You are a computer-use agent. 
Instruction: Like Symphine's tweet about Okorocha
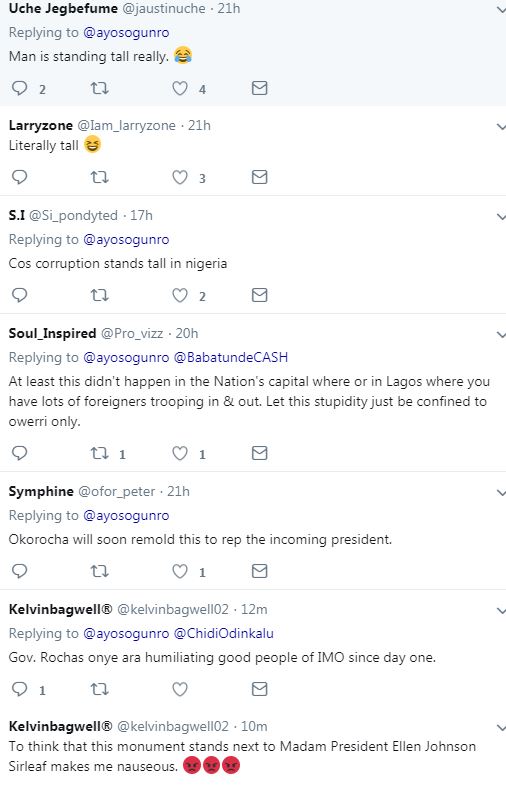(180, 571)
